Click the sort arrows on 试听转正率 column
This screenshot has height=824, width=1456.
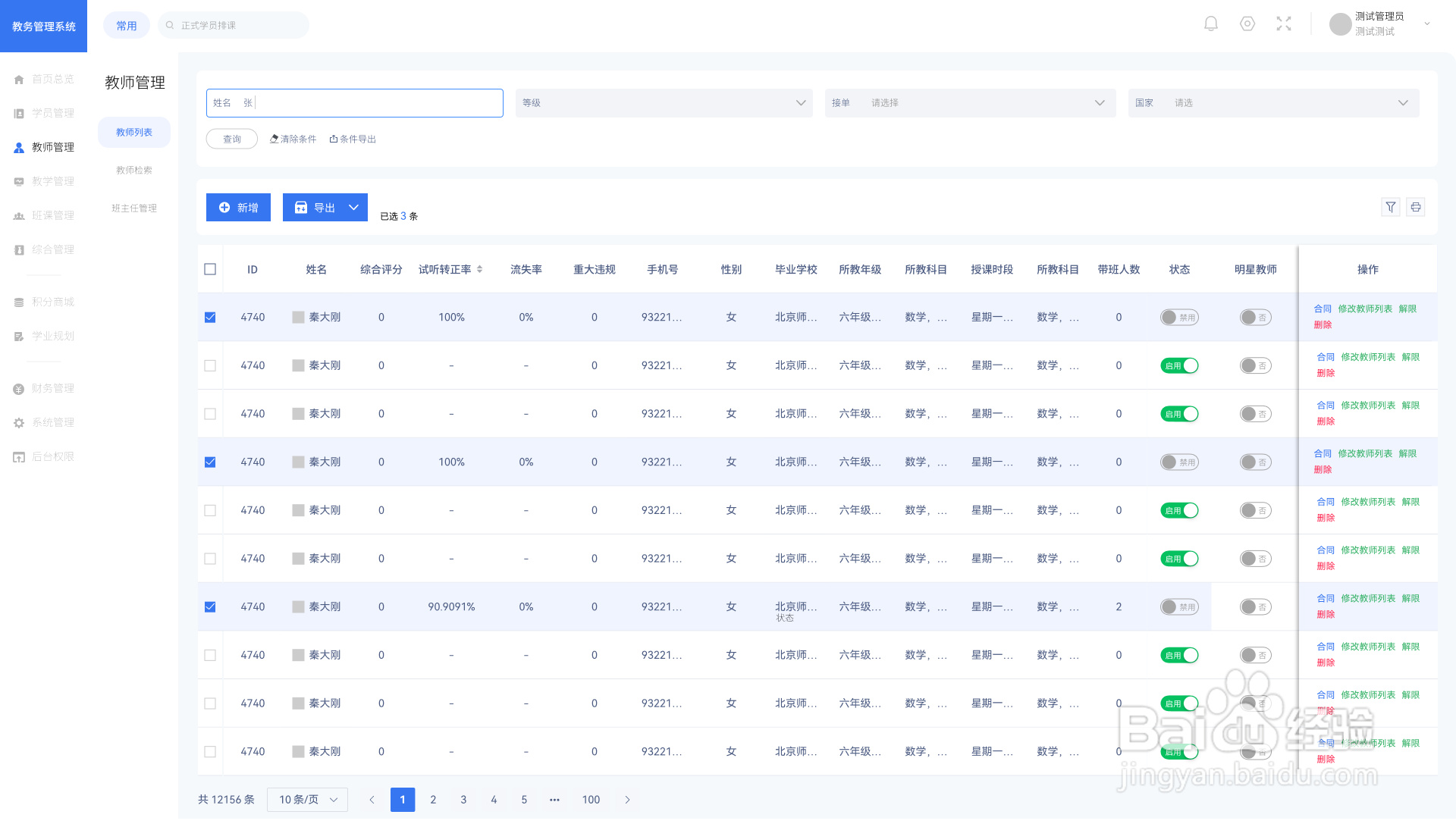(x=480, y=269)
